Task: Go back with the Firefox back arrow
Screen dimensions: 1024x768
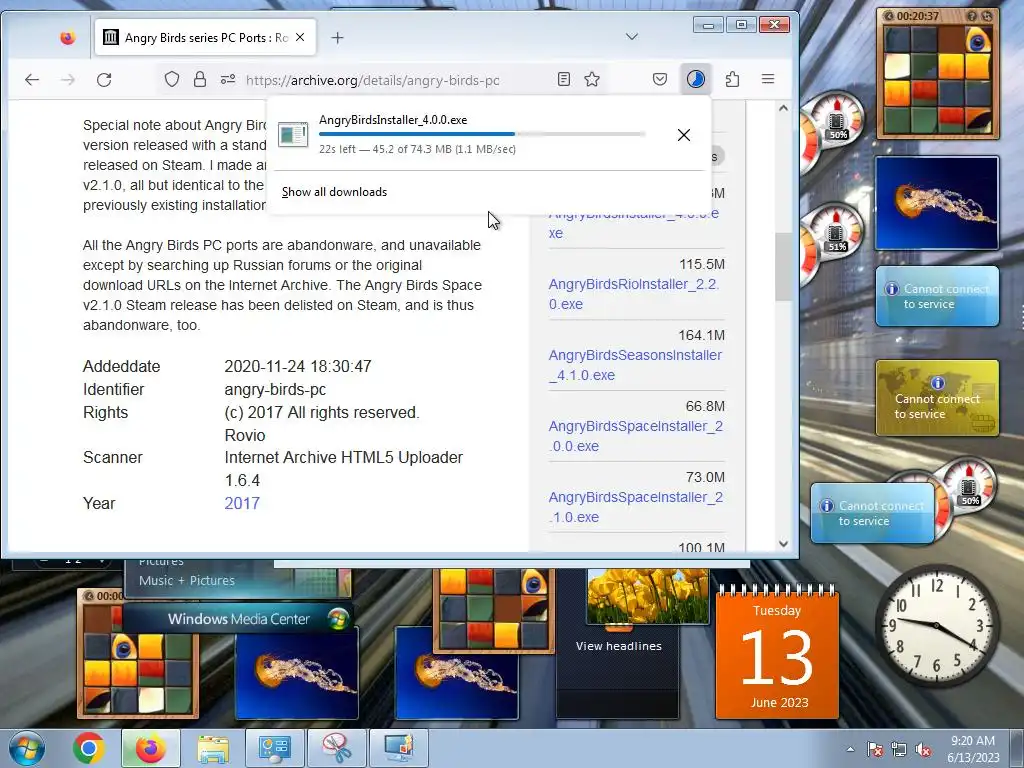Action: click(x=32, y=80)
